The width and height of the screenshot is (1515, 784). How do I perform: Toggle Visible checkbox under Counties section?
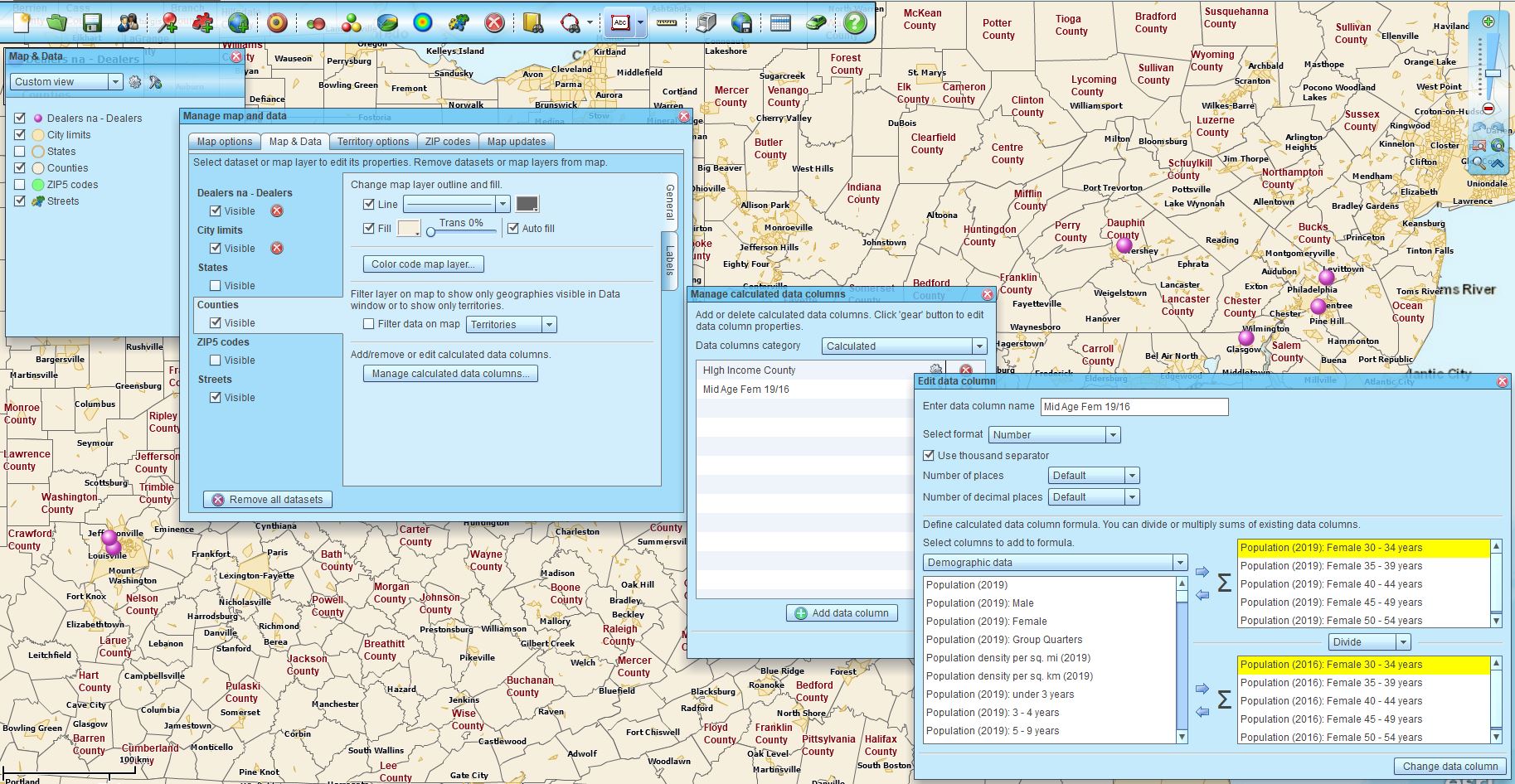click(x=216, y=322)
